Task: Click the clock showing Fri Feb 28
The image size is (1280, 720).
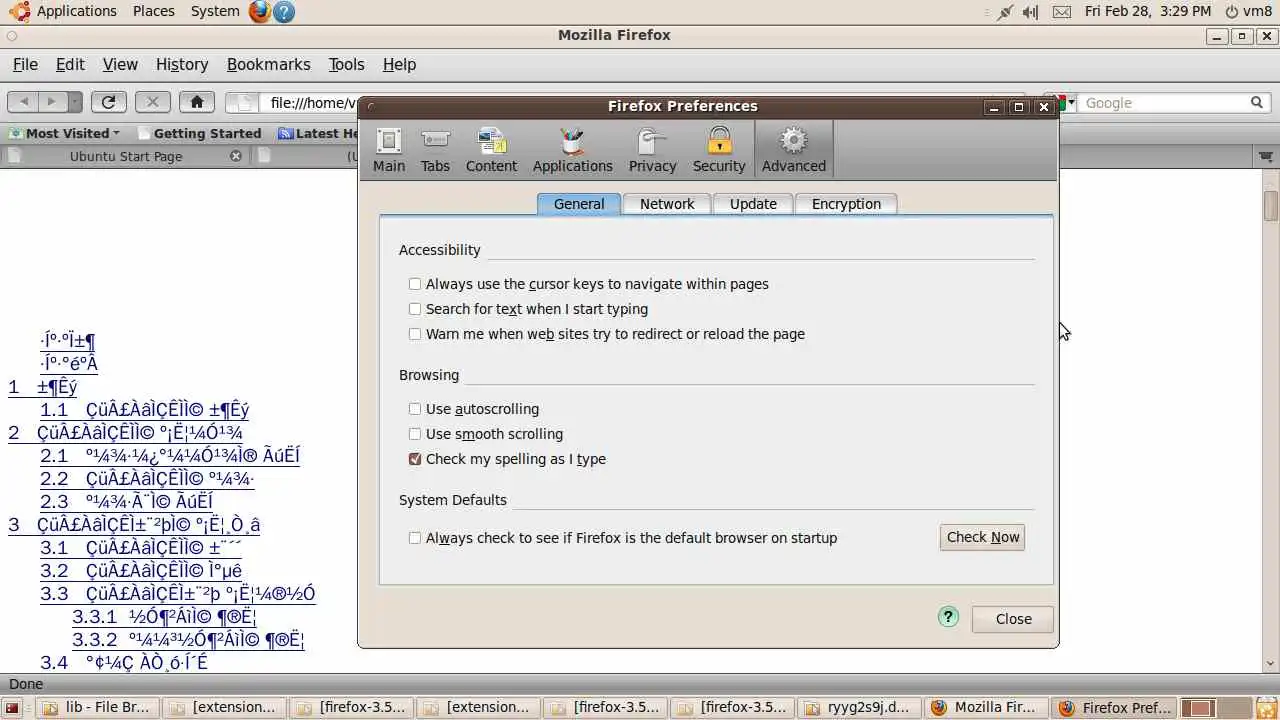Action: [1148, 12]
